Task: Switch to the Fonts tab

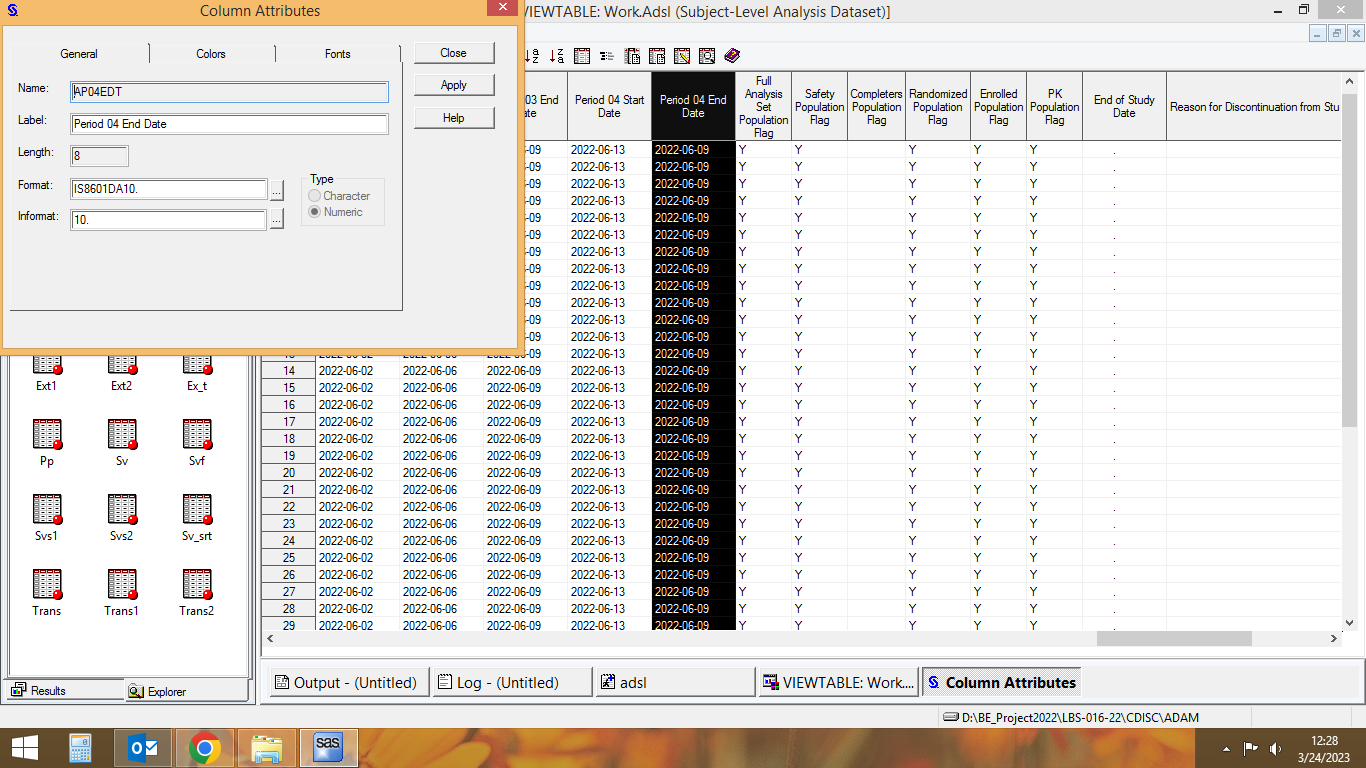Action: pos(337,54)
